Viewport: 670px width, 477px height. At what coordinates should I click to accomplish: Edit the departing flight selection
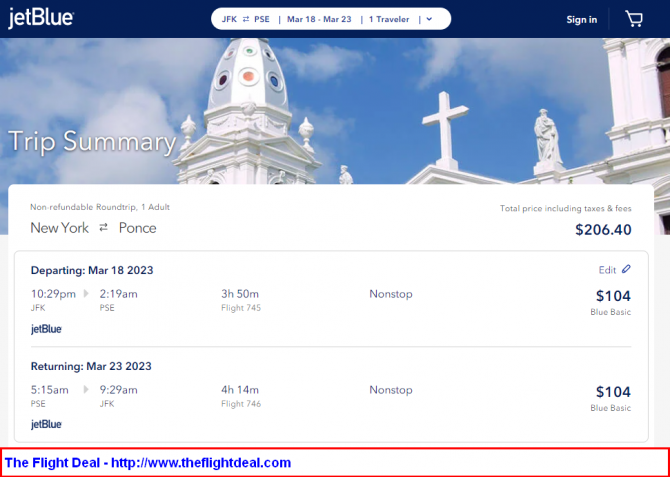pyautogui.click(x=614, y=270)
